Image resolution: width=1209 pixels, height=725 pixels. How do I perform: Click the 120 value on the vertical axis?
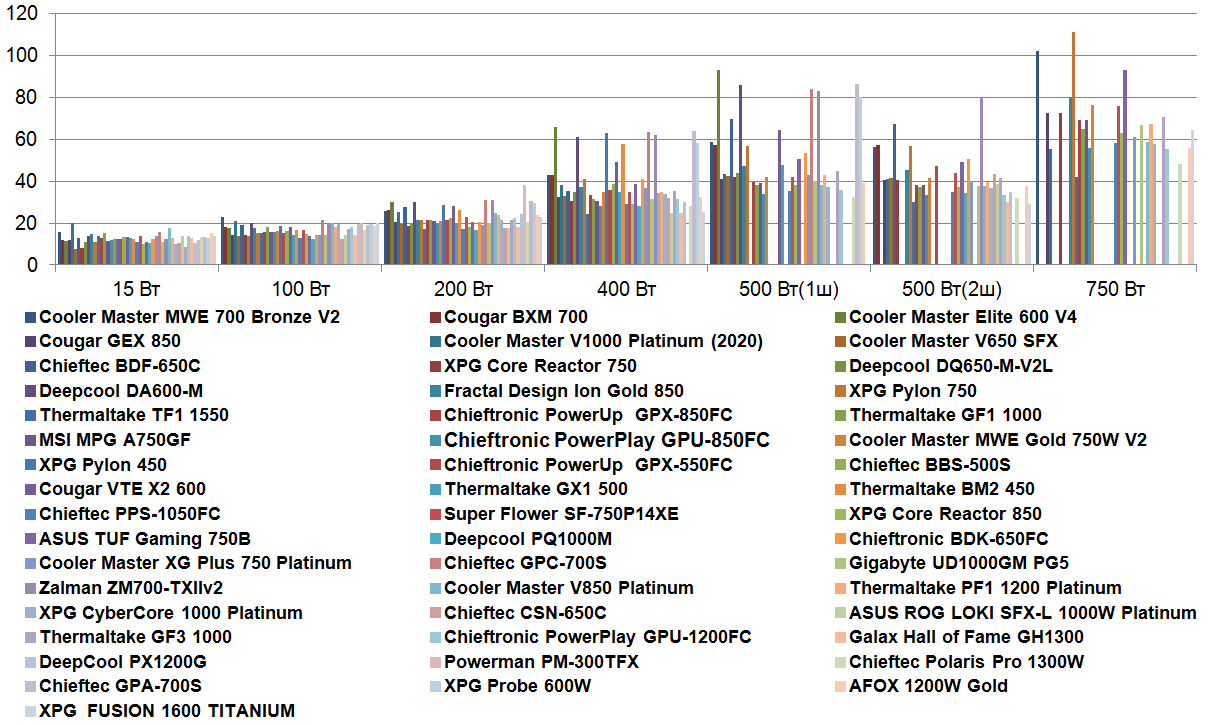point(23,14)
